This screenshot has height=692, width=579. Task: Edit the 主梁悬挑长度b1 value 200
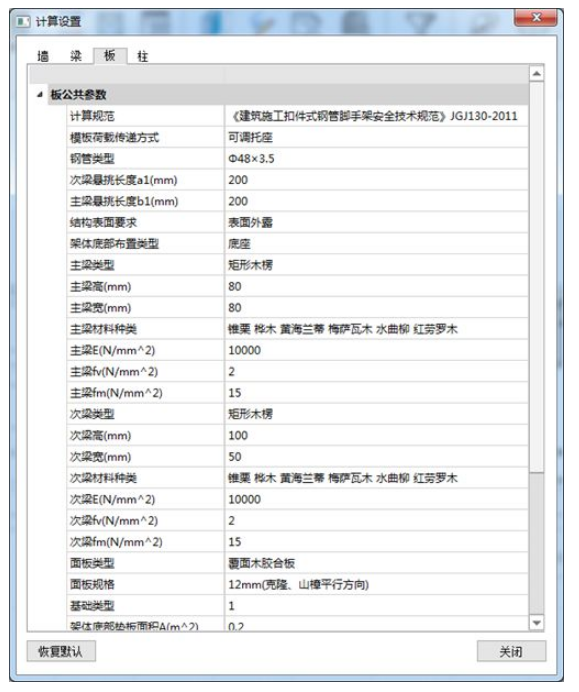[x=376, y=201]
